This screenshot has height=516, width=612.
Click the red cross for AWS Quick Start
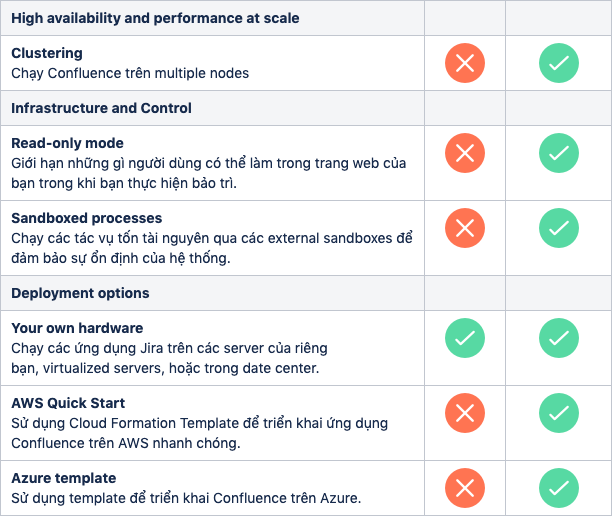[x=465, y=413]
